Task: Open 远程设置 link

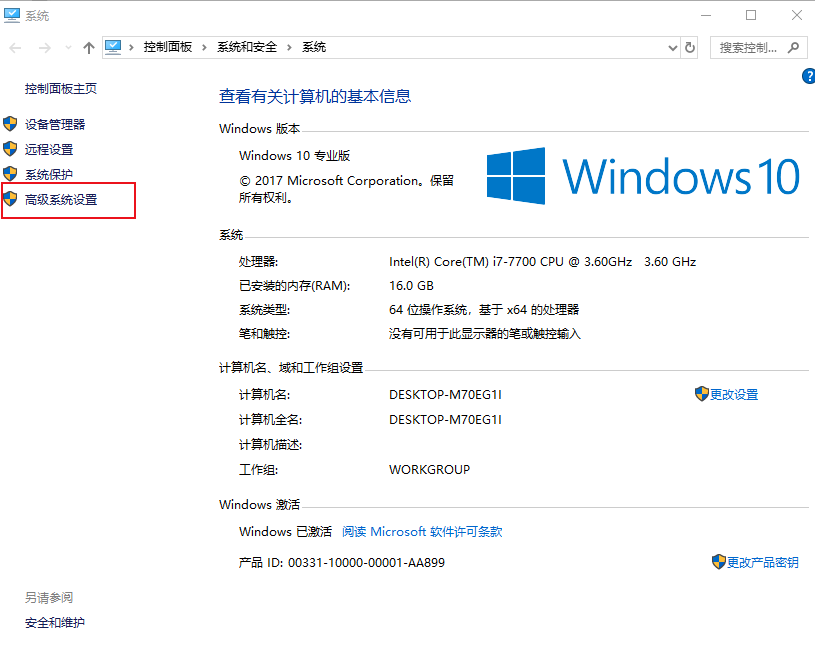Action: coord(49,150)
